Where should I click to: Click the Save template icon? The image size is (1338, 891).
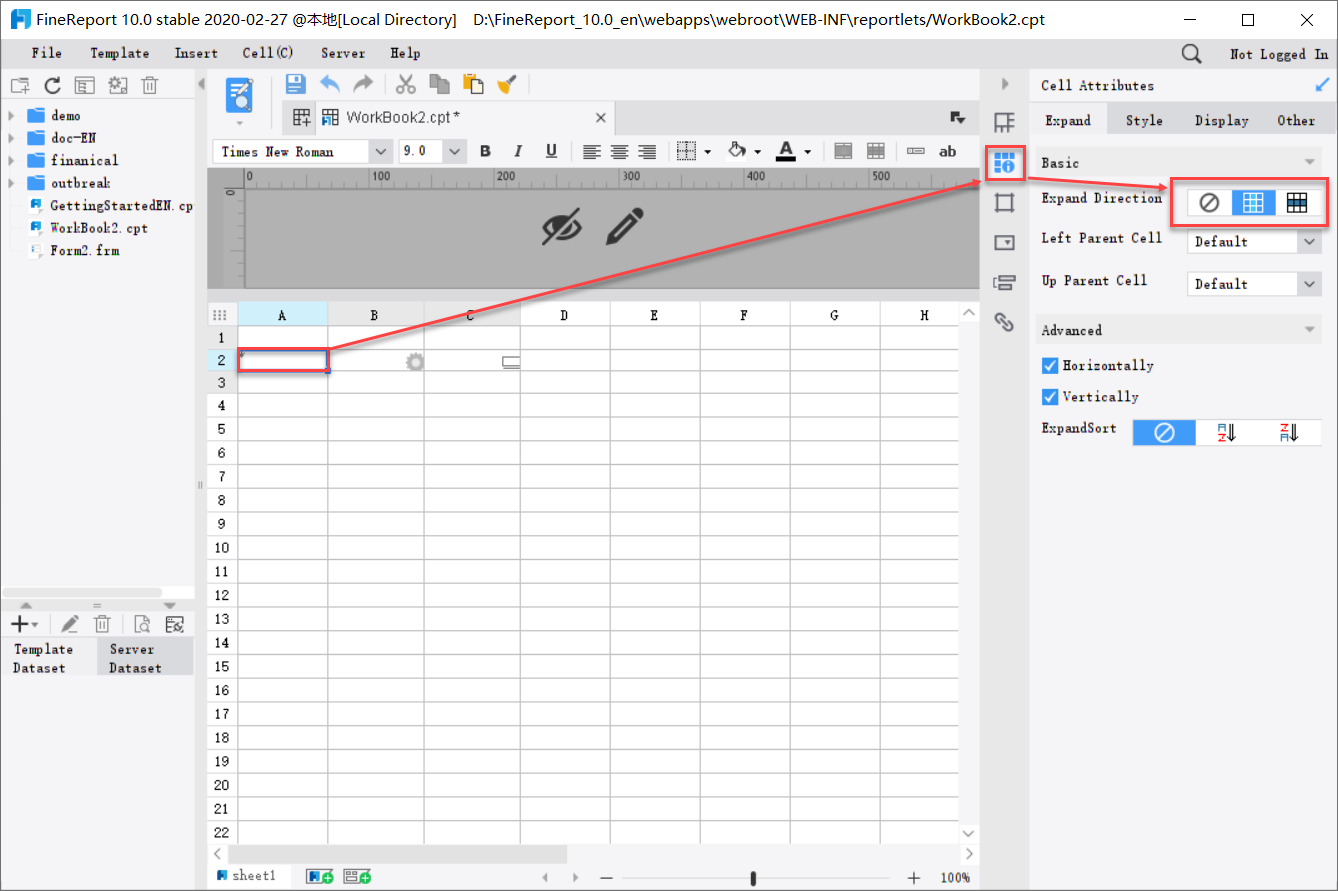pyautogui.click(x=296, y=84)
